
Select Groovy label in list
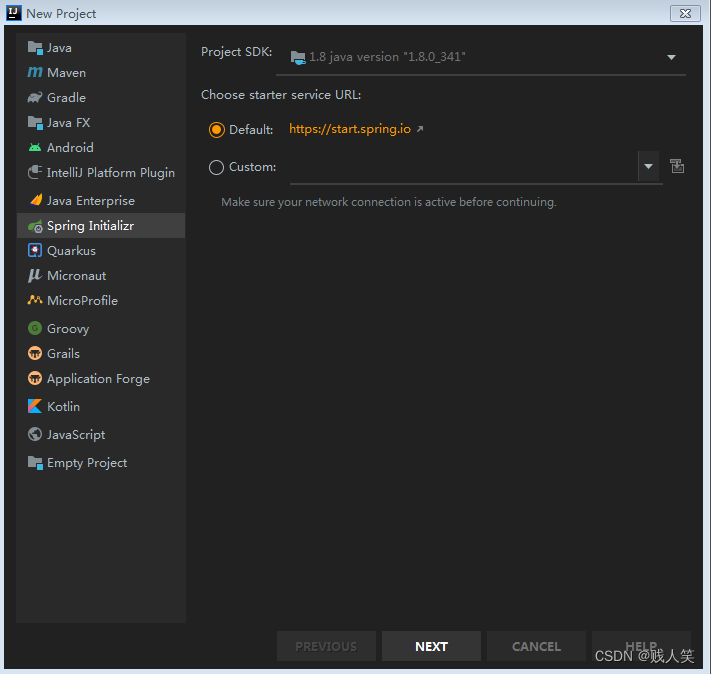[x=68, y=328]
